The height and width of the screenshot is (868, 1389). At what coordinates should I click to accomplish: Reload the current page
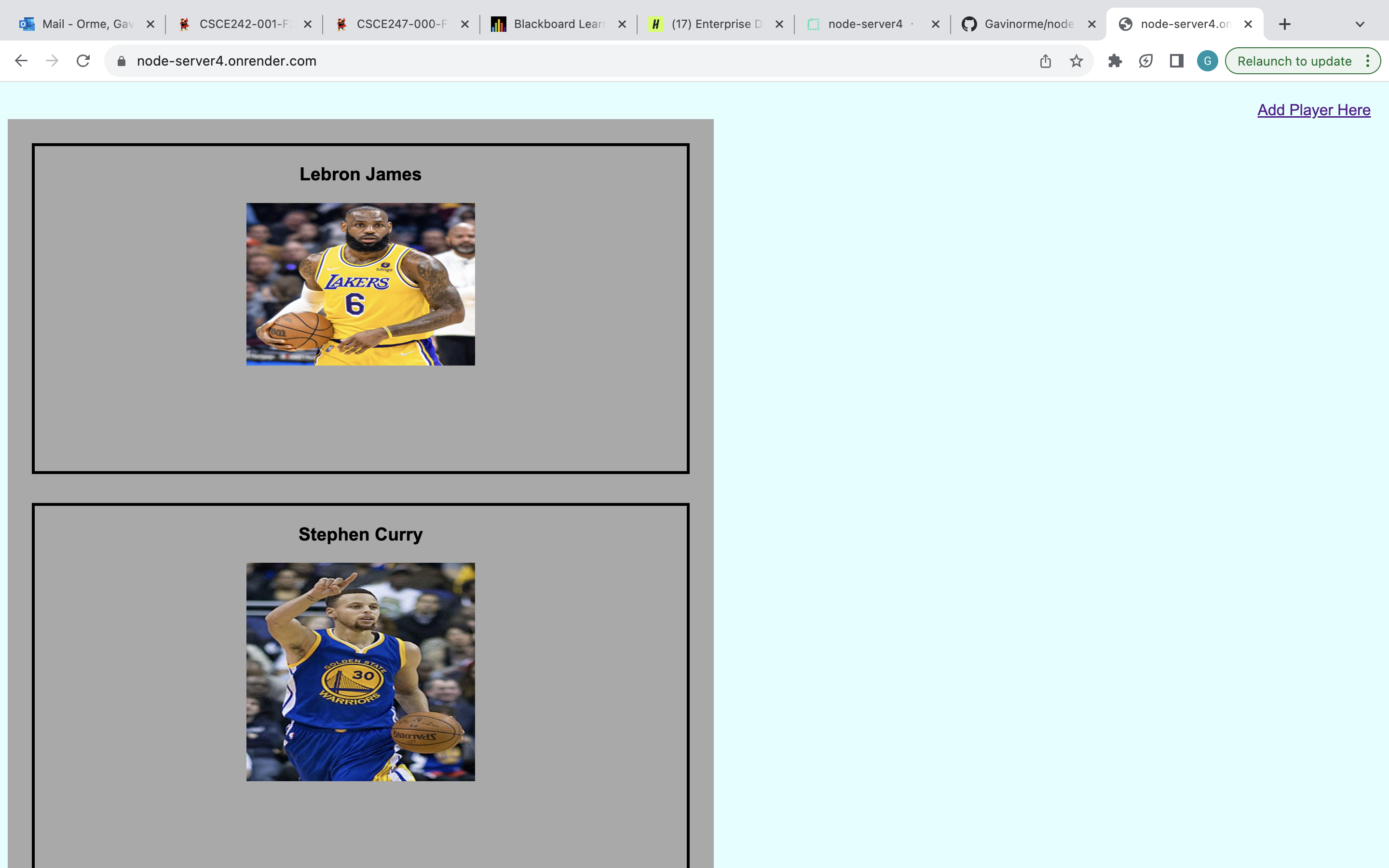click(x=83, y=61)
